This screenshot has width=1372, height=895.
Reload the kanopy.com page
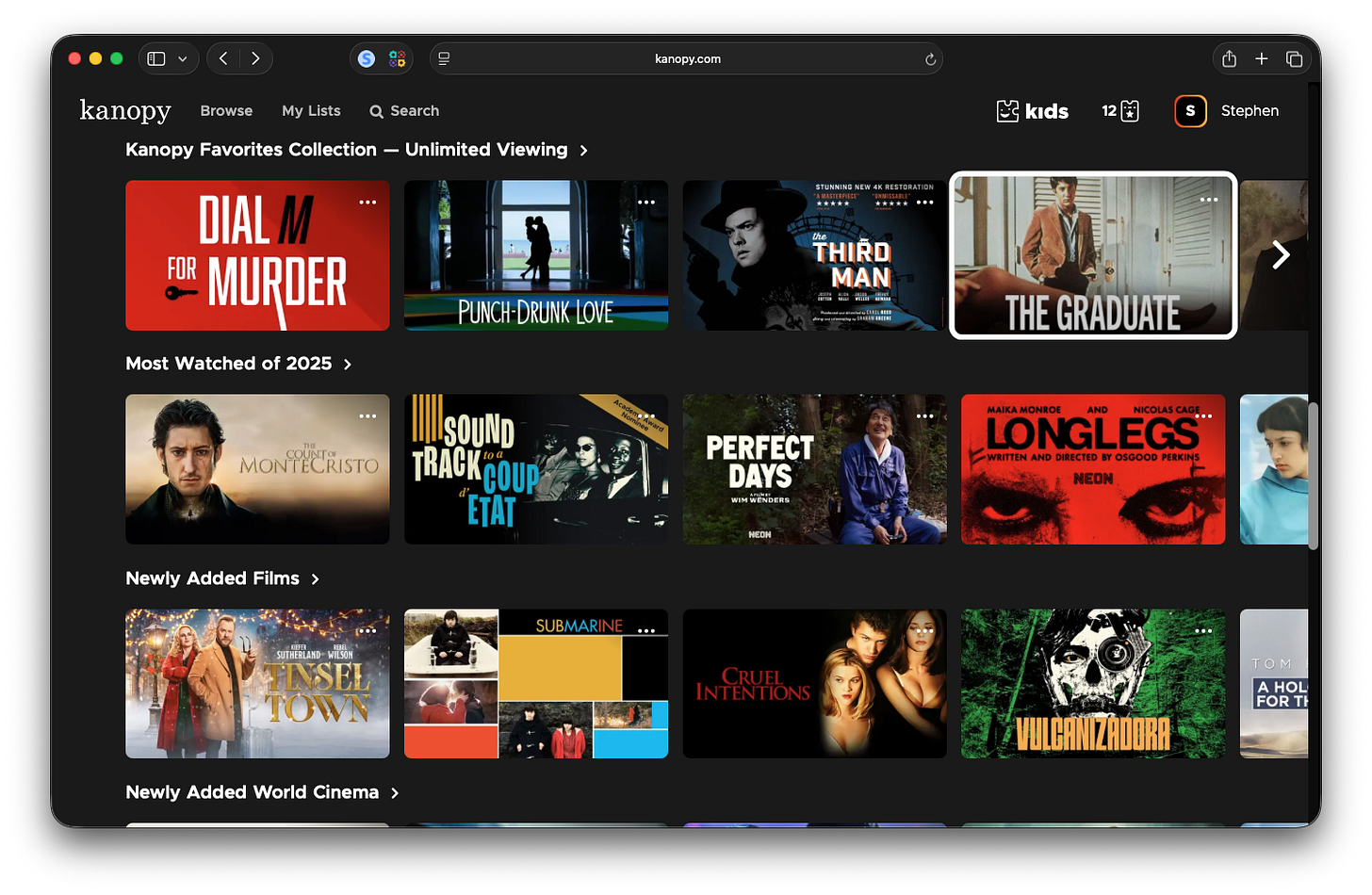tap(930, 59)
